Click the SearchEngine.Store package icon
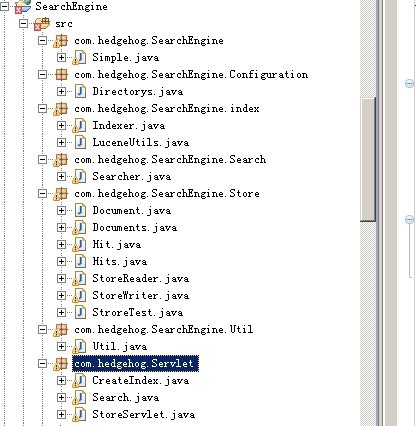416x426 pixels. tap(60, 194)
